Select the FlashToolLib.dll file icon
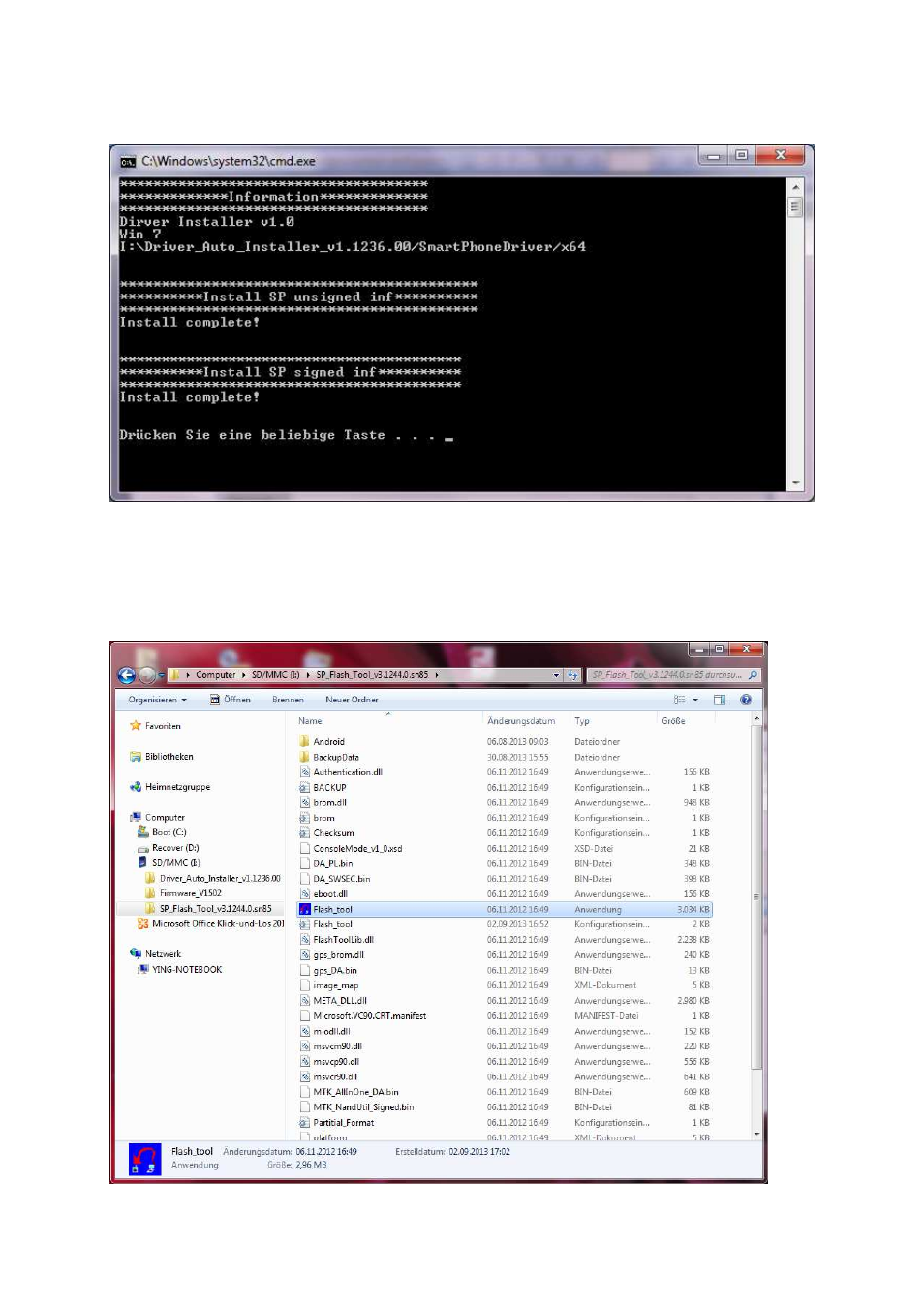Screen dimensions: 924x1308 [304, 940]
